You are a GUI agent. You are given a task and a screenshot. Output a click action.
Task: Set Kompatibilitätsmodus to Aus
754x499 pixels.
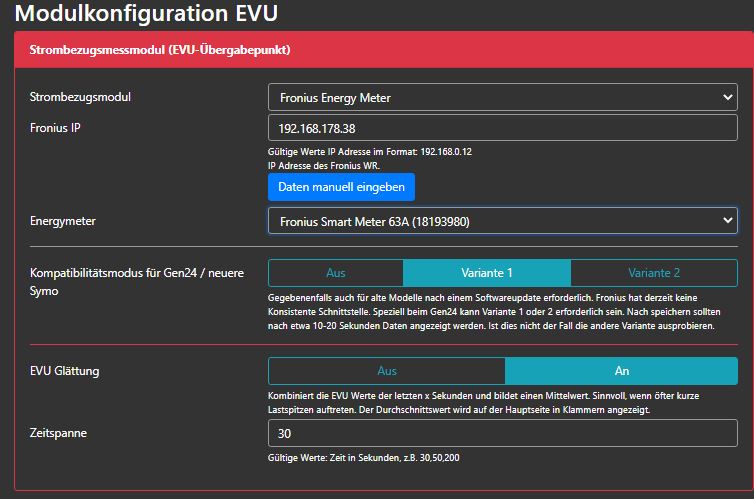(x=335, y=273)
